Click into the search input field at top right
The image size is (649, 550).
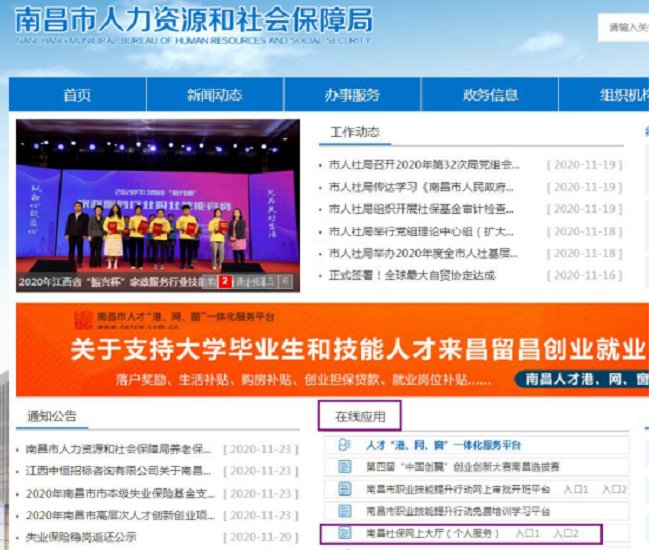click(x=625, y=28)
